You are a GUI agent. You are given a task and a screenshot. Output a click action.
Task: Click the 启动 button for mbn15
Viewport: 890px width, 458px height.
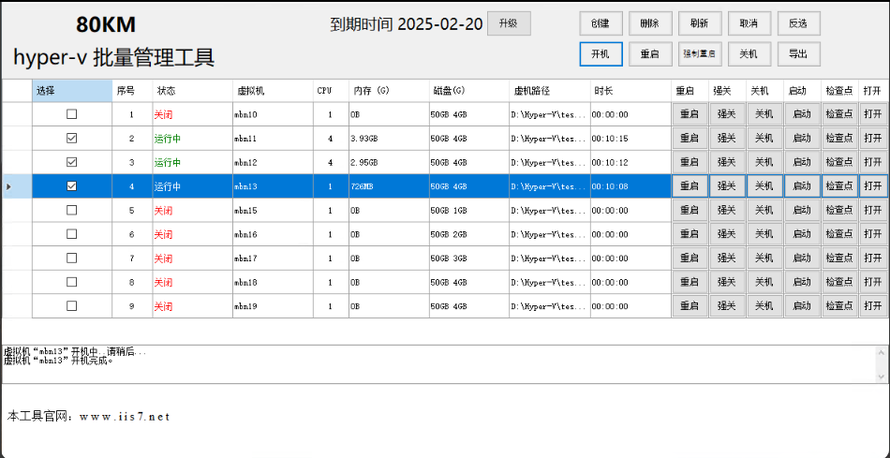click(802, 210)
